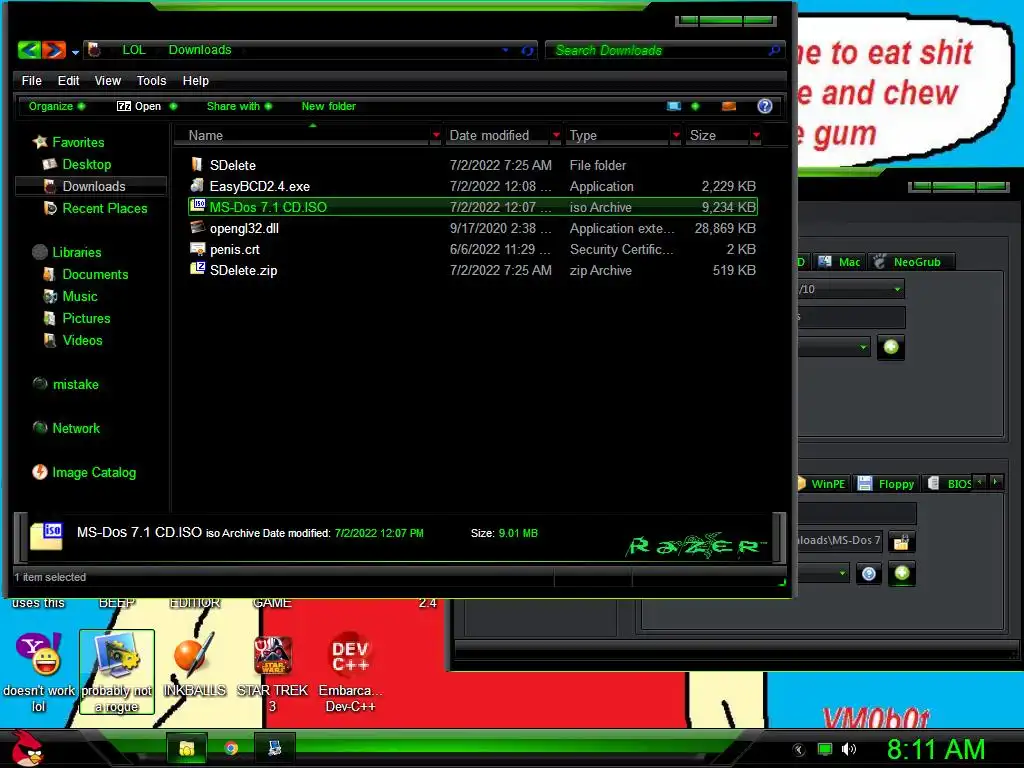The image size is (1024, 768).
Task: Switch to the Mac tab in EasyBCD
Action: [840, 262]
